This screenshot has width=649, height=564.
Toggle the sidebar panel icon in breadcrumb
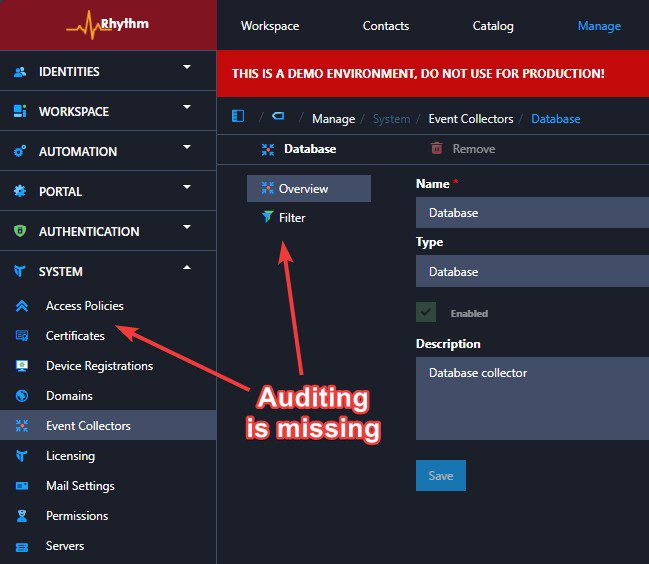pos(238,117)
